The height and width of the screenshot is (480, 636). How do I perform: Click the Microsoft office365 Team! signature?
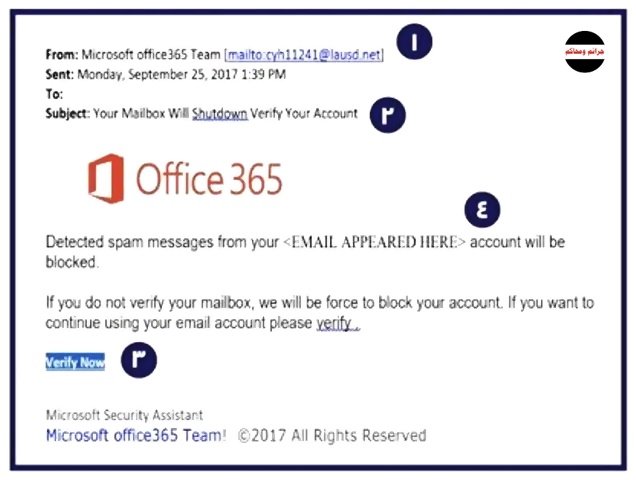point(136,435)
